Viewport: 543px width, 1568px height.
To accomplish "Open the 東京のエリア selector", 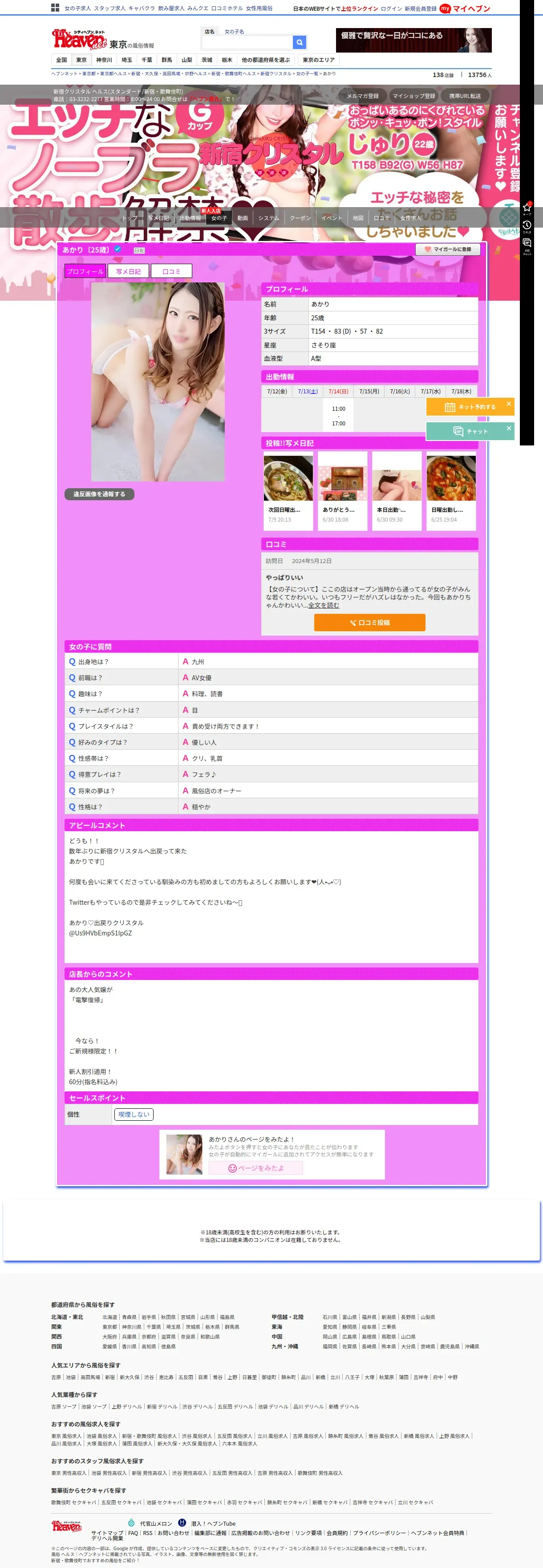I will (x=318, y=60).
